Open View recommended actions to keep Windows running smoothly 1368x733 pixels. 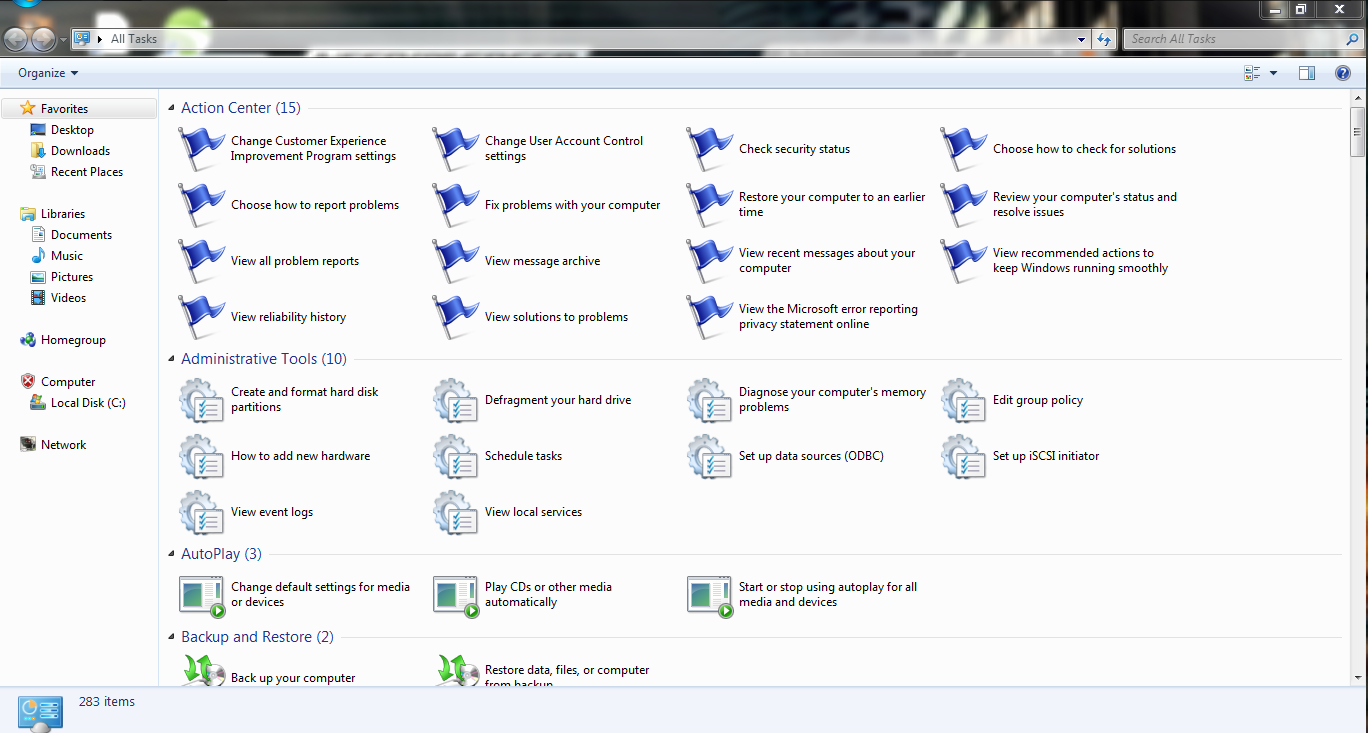tap(1080, 261)
